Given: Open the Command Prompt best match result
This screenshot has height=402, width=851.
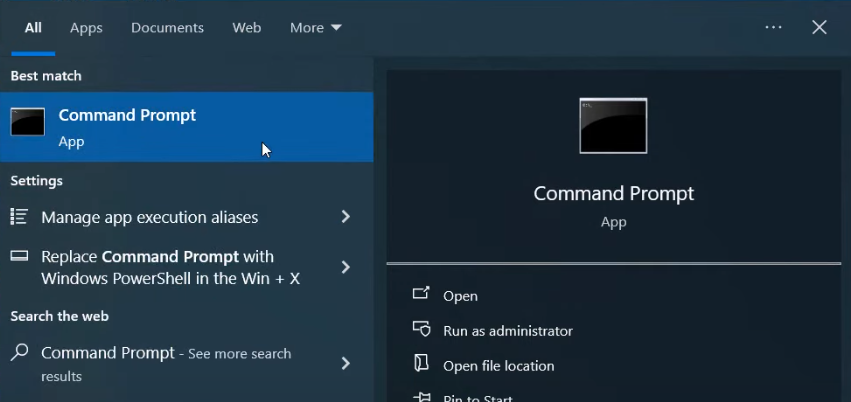Looking at the screenshot, I should 187,127.
